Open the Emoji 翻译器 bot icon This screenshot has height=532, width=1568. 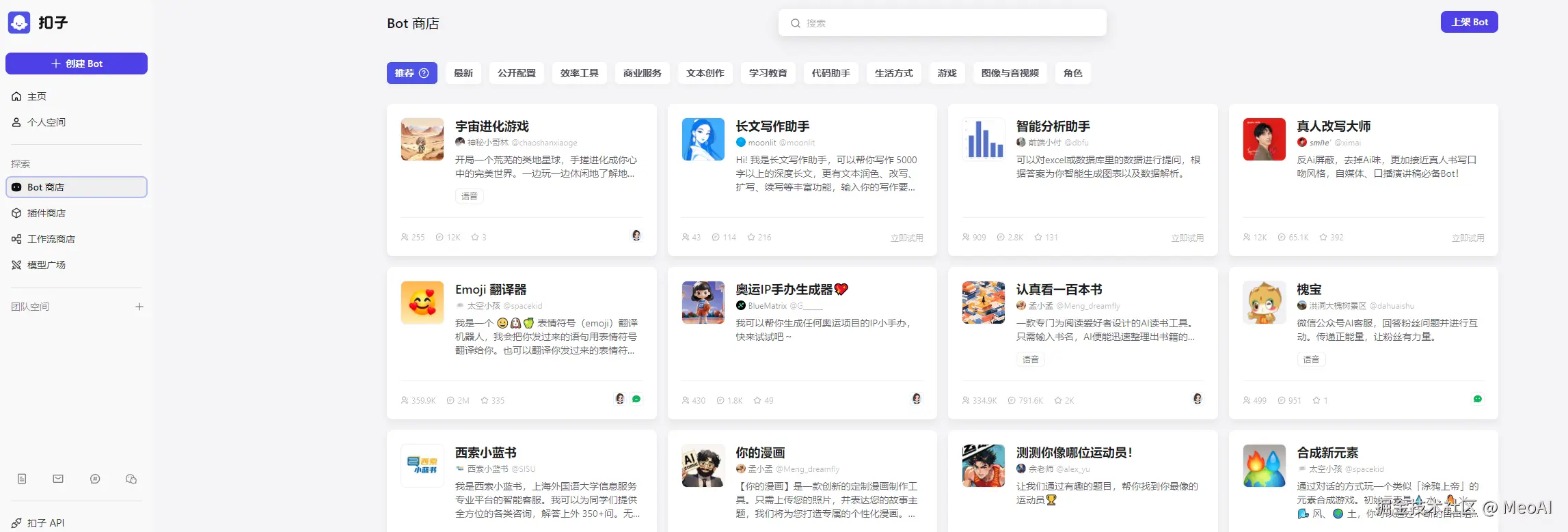422,303
